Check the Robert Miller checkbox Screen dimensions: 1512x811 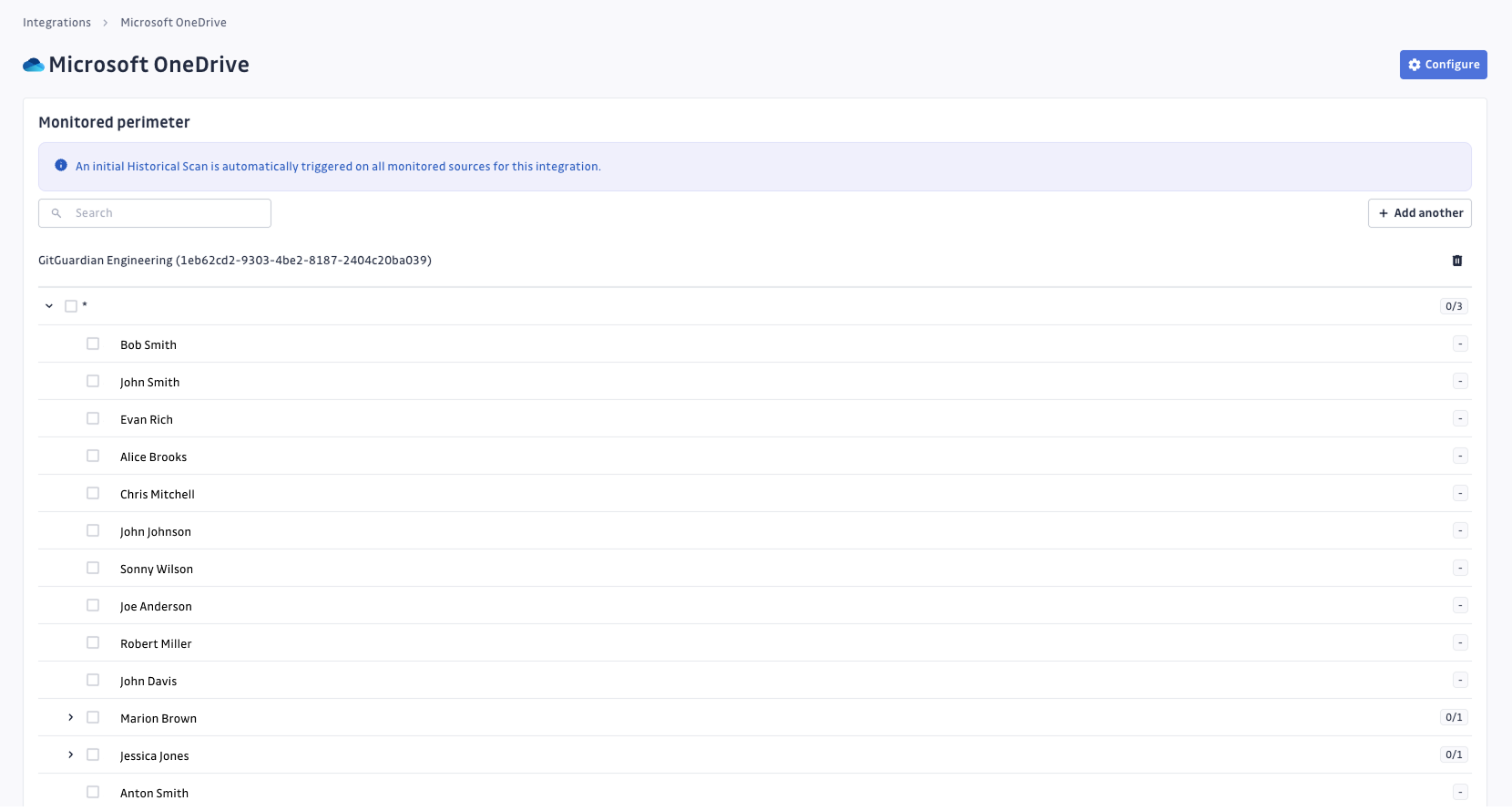[x=93, y=642]
